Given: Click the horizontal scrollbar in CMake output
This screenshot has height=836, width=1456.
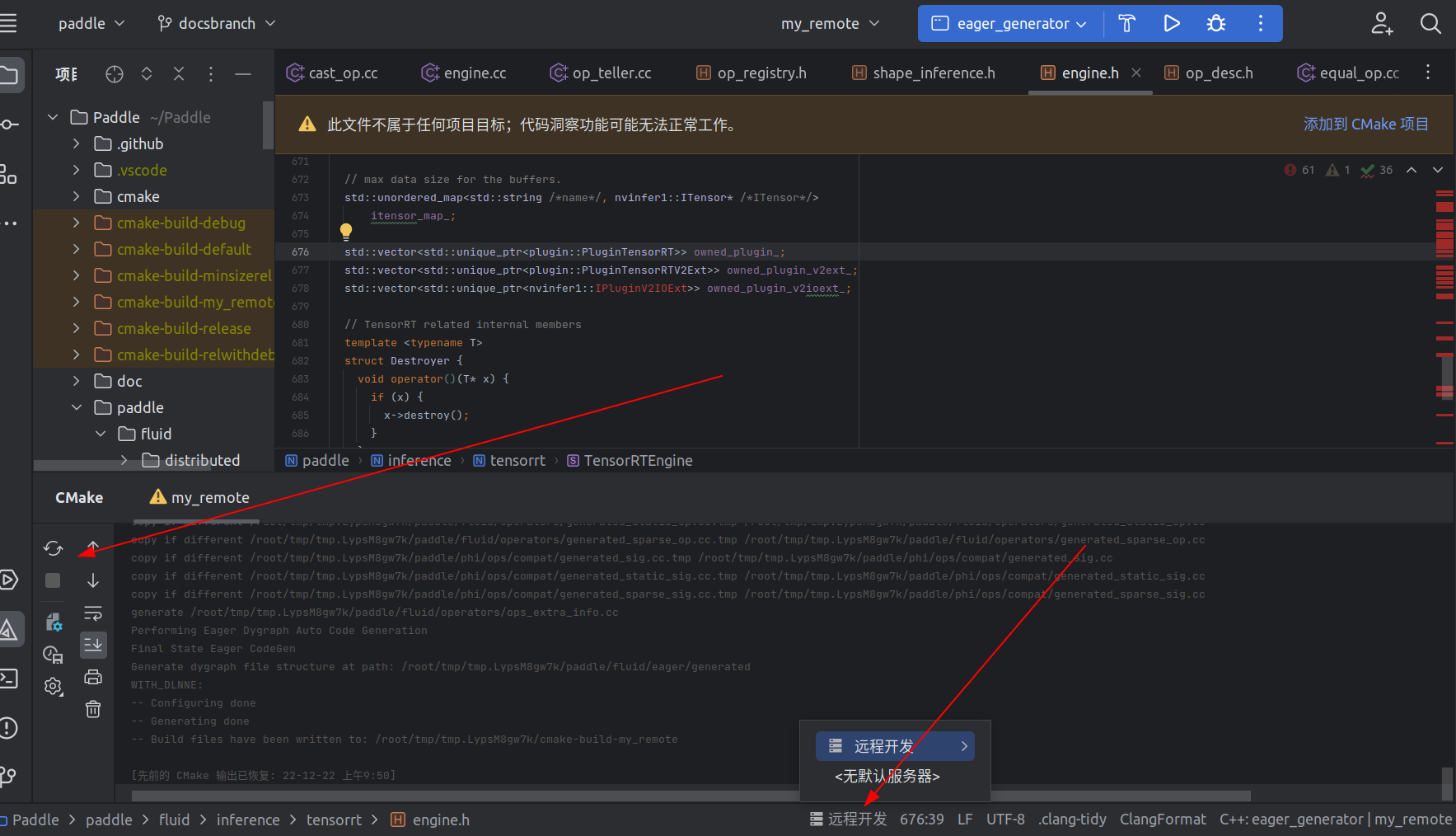Looking at the screenshot, I should pyautogui.click(x=691, y=795).
